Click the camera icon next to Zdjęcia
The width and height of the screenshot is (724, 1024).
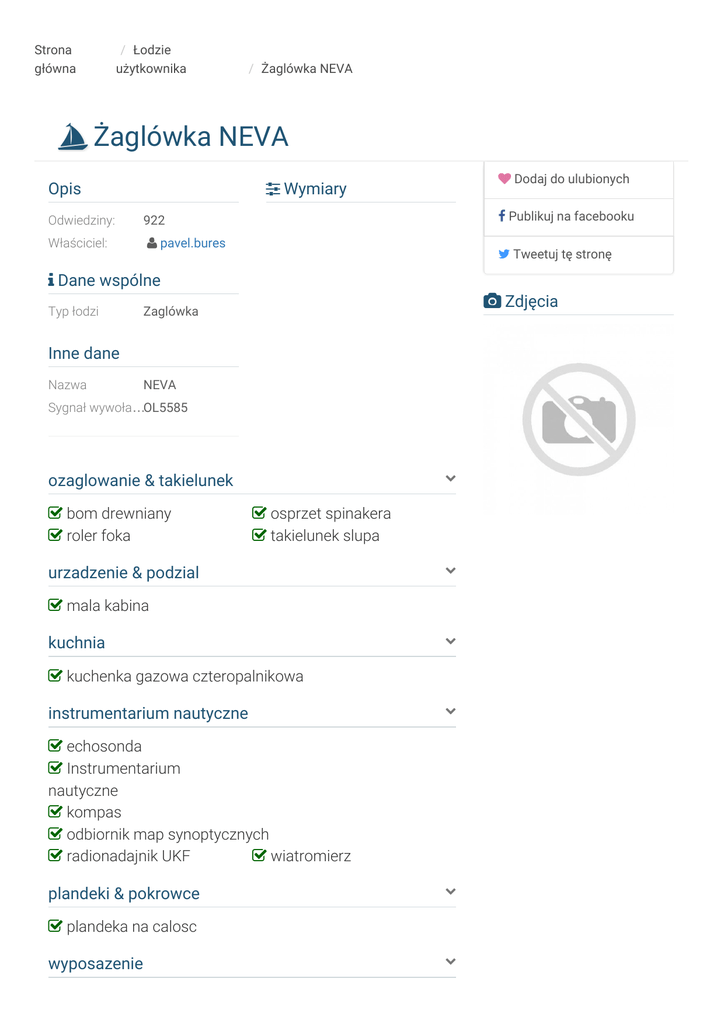(x=492, y=301)
